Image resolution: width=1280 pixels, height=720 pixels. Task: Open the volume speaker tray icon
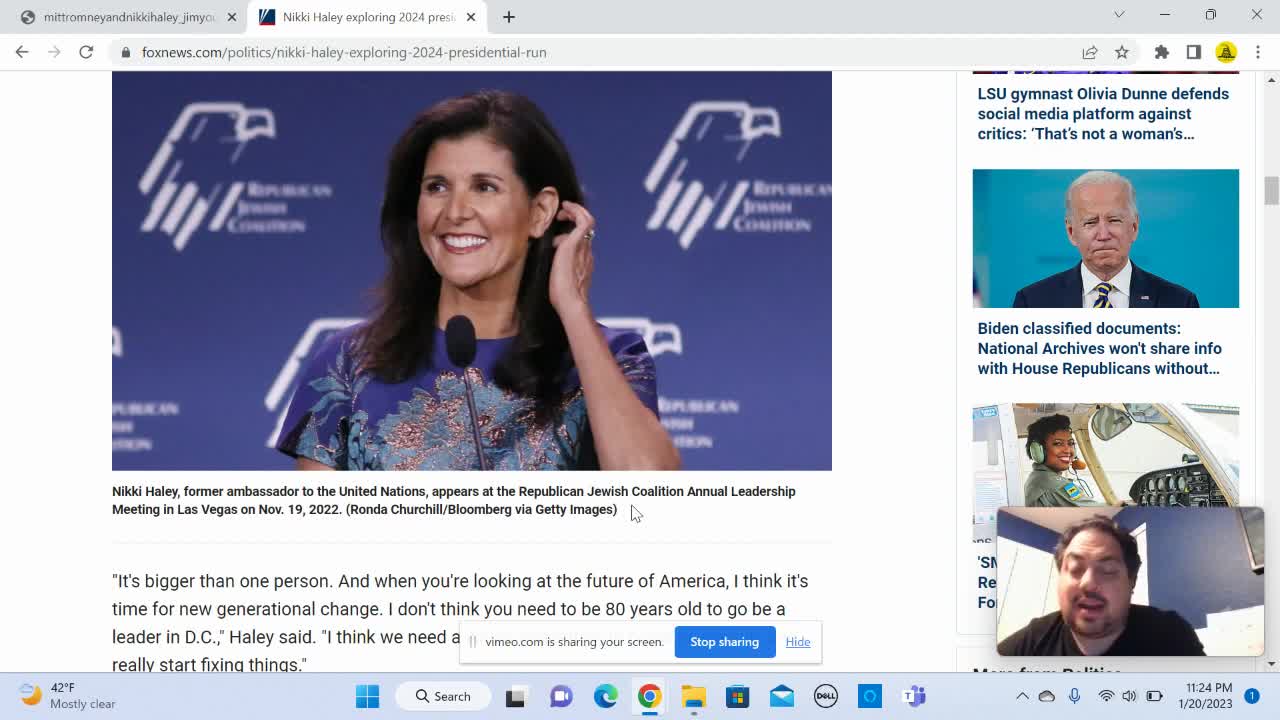tap(1129, 696)
